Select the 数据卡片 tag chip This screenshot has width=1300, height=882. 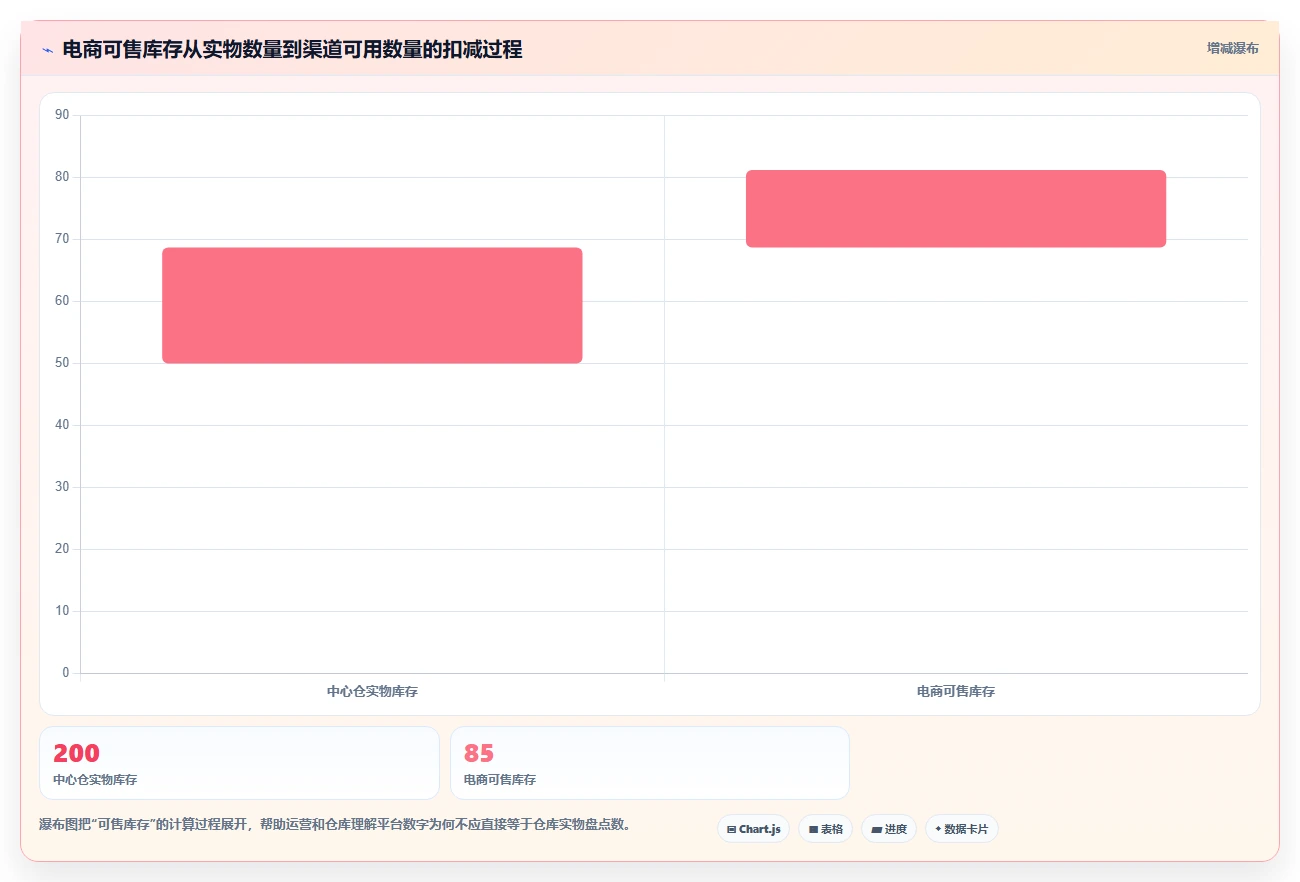click(x=961, y=829)
